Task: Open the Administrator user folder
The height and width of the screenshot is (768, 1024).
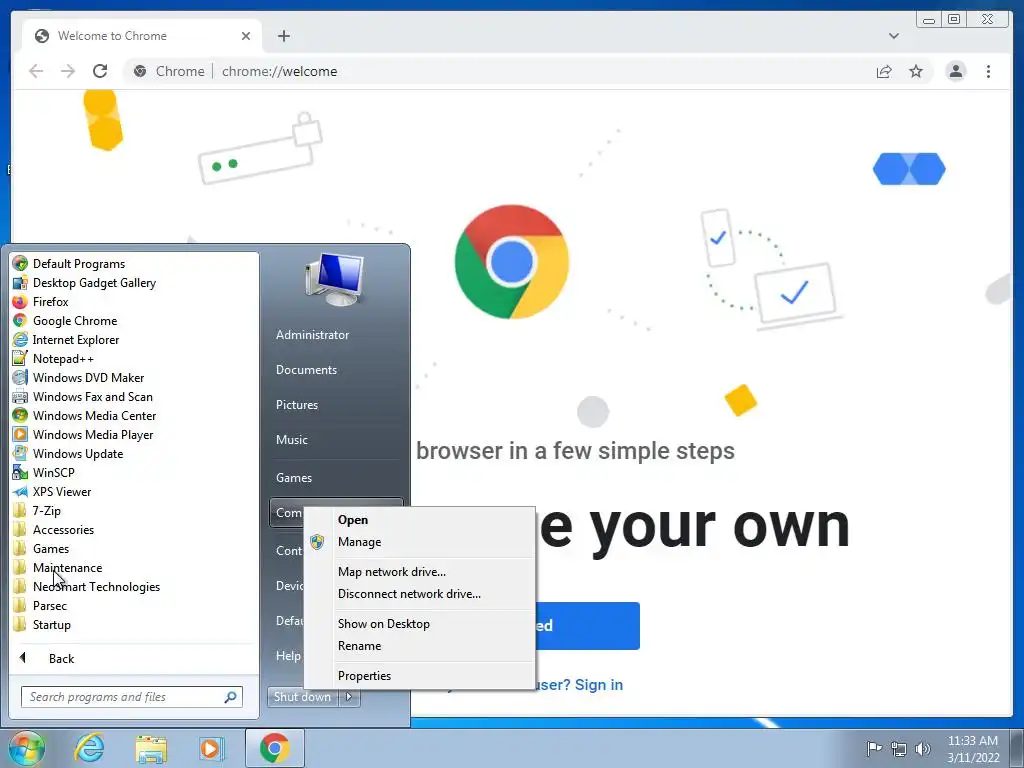Action: click(x=312, y=334)
